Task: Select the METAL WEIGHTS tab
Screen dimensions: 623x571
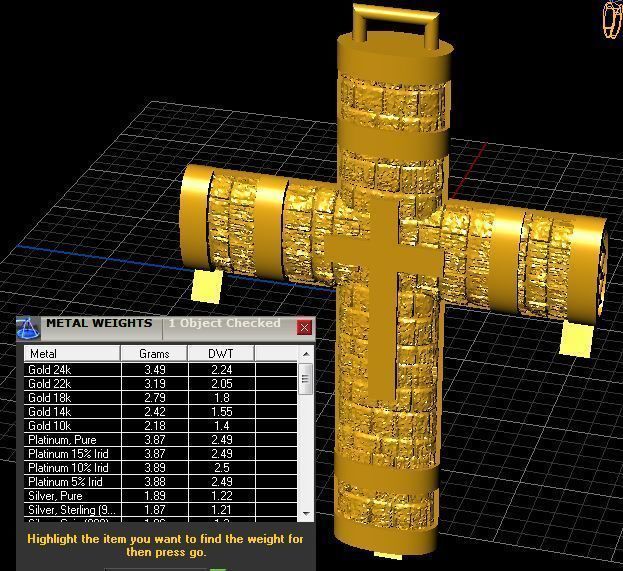Action: 99,323
